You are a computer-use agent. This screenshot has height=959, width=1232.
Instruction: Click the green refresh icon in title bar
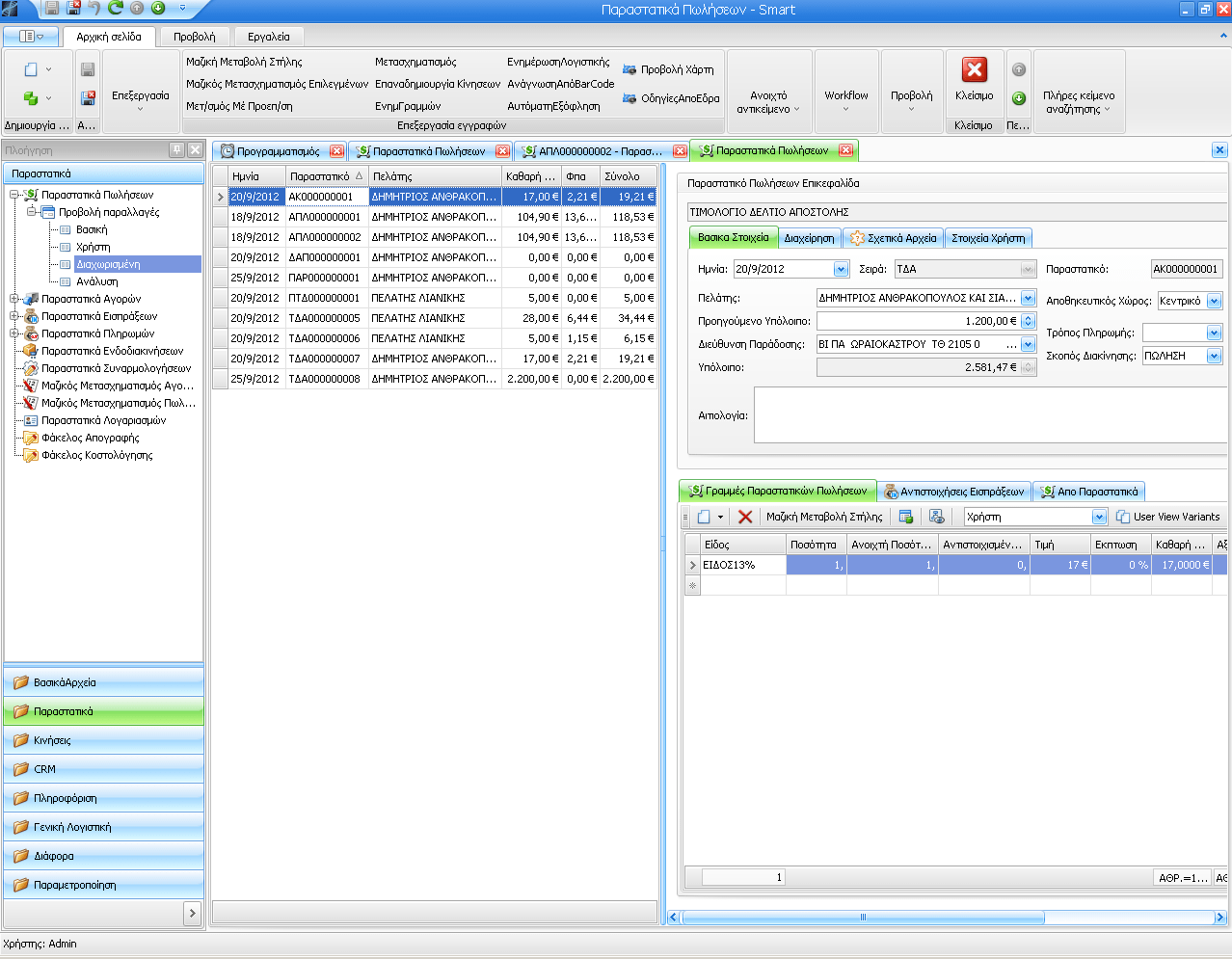pyautogui.click(x=116, y=9)
